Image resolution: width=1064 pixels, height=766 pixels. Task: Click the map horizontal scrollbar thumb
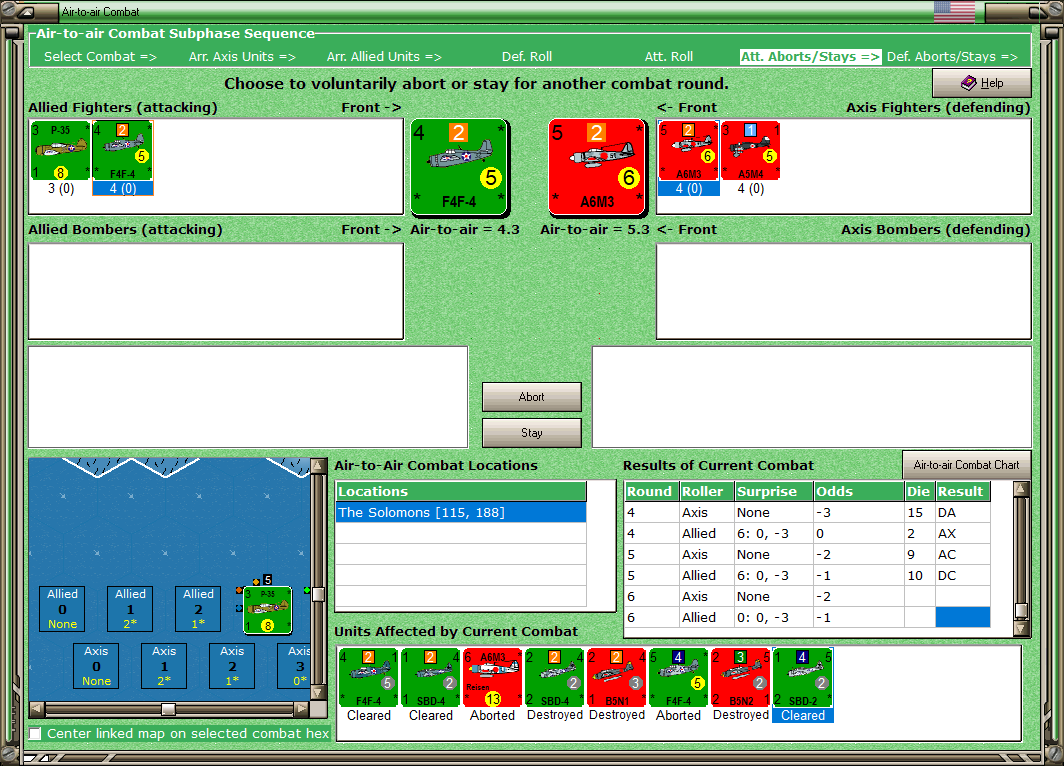[x=168, y=709]
